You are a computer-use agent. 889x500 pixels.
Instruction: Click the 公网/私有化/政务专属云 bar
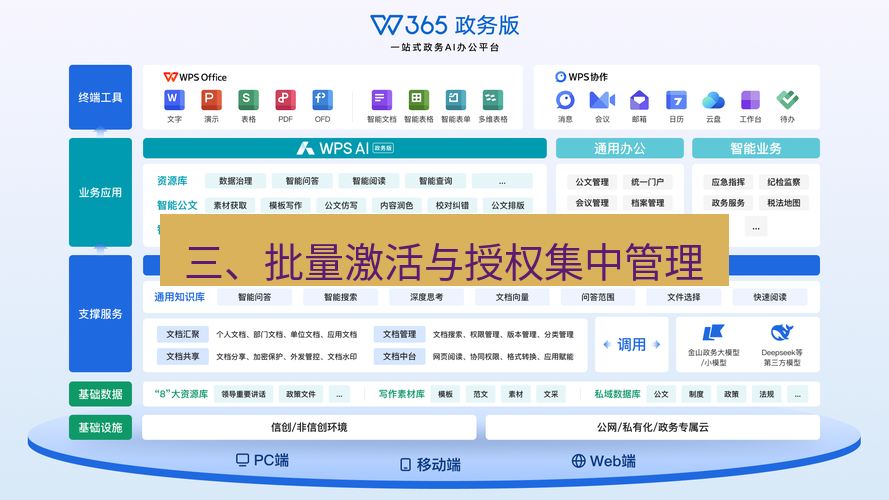tap(653, 427)
